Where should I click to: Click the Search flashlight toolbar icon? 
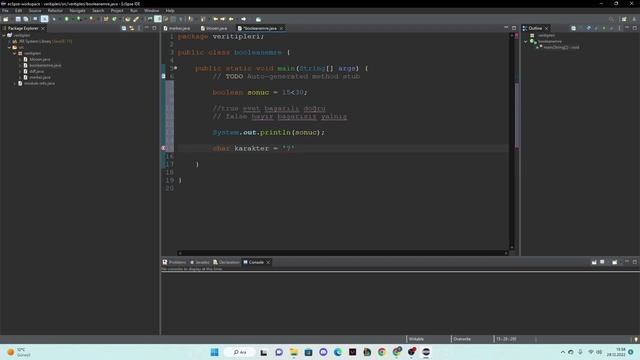[x=136, y=19]
